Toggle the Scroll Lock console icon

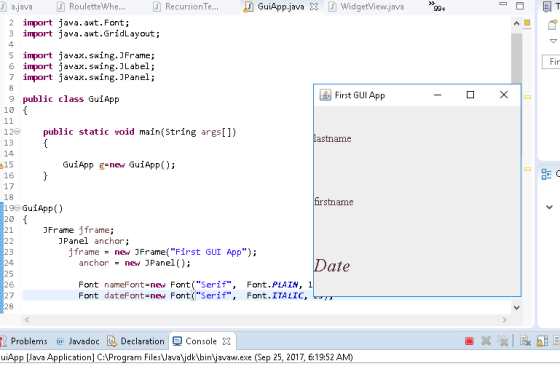click(x=542, y=341)
